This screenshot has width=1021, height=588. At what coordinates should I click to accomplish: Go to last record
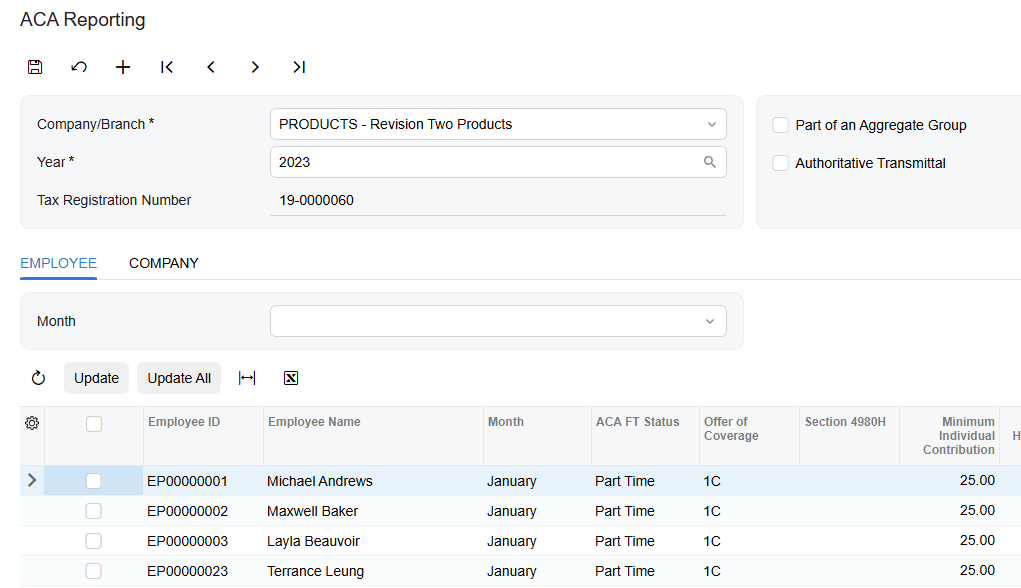tap(299, 67)
